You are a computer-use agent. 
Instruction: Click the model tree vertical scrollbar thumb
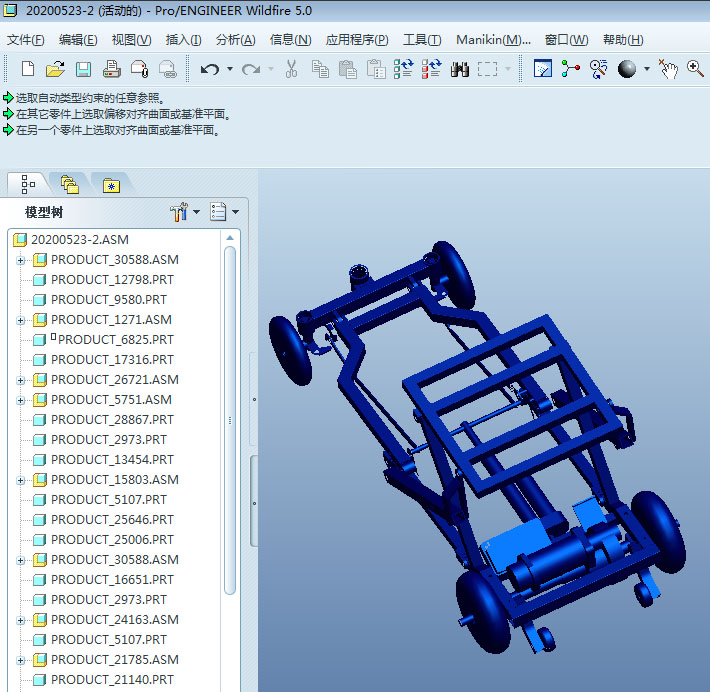click(x=230, y=420)
